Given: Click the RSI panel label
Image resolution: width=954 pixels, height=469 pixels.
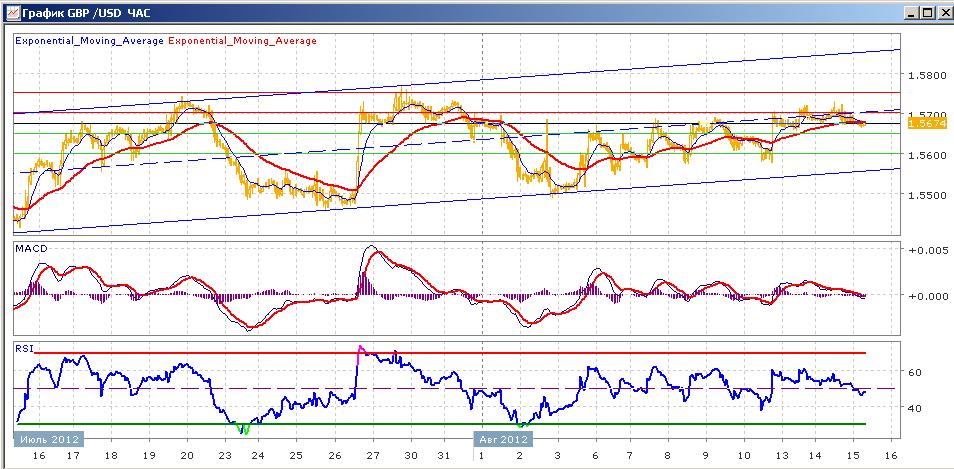Looking at the screenshot, I should 23,348.
